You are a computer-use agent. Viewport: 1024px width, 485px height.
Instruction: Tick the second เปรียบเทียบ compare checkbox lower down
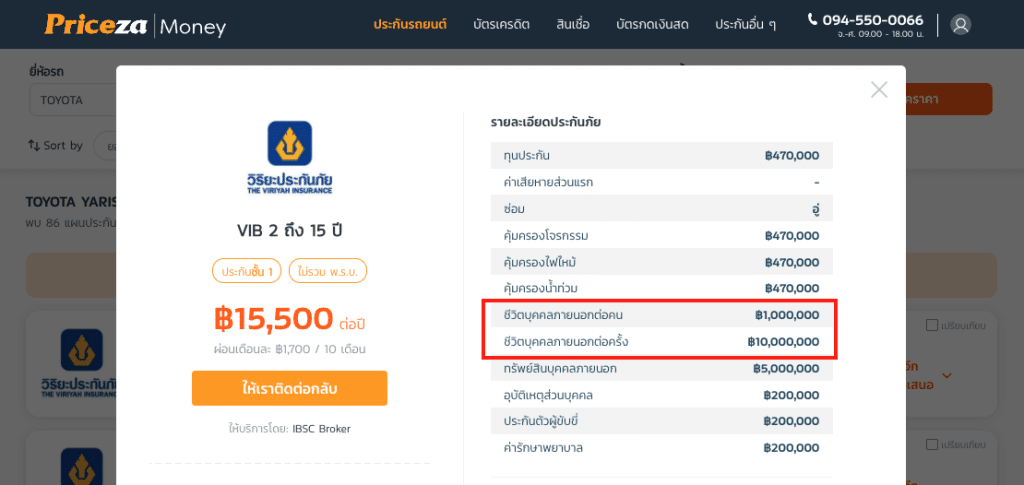point(932,444)
